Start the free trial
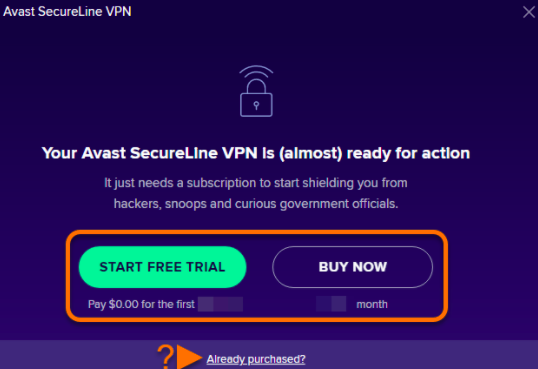538x369 pixels. pos(162,267)
